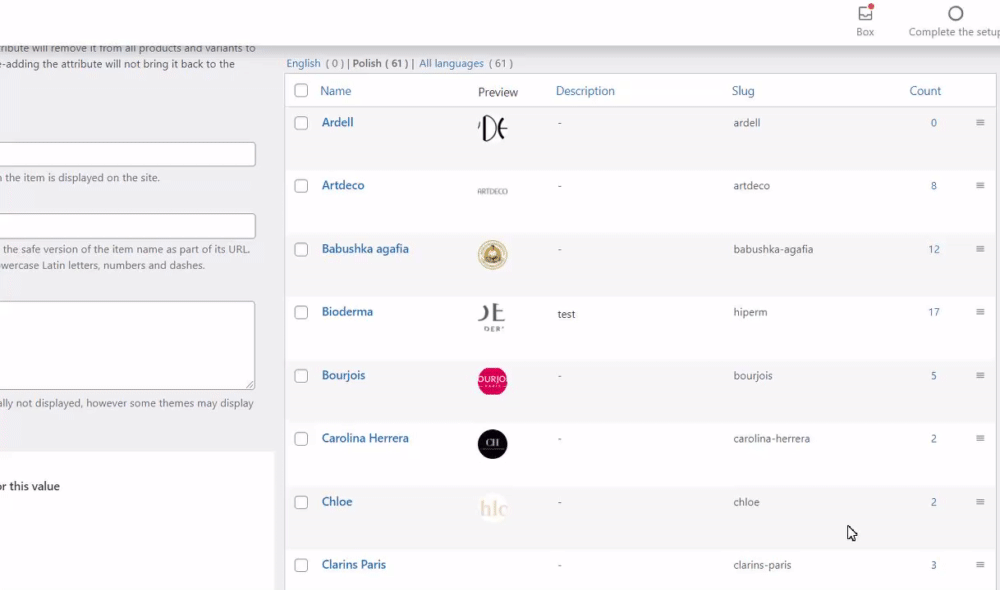The height and width of the screenshot is (590, 1000).
Task: Open the Artdeco term
Action: pos(343,185)
